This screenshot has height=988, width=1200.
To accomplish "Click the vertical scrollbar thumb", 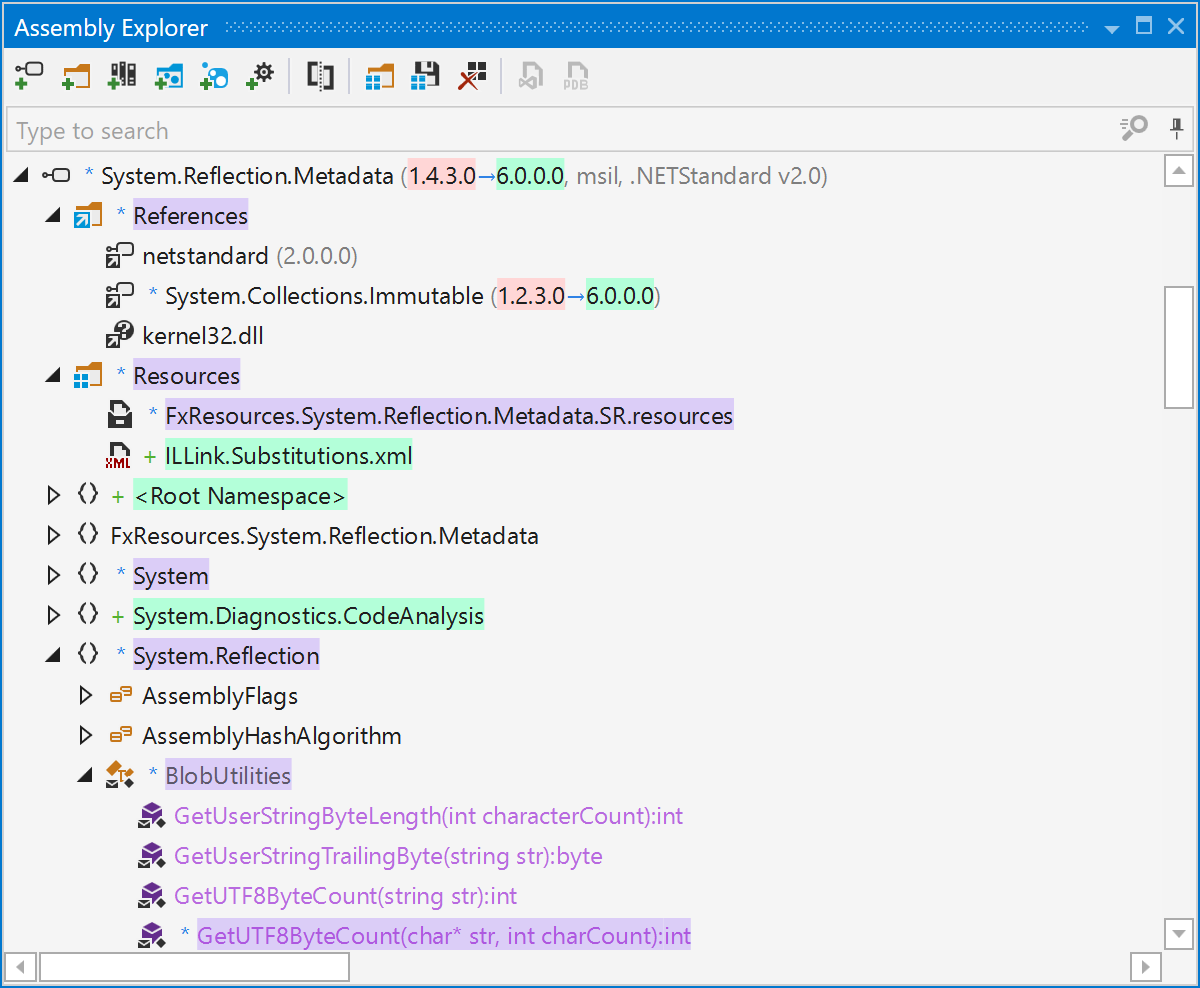I will [1179, 347].
